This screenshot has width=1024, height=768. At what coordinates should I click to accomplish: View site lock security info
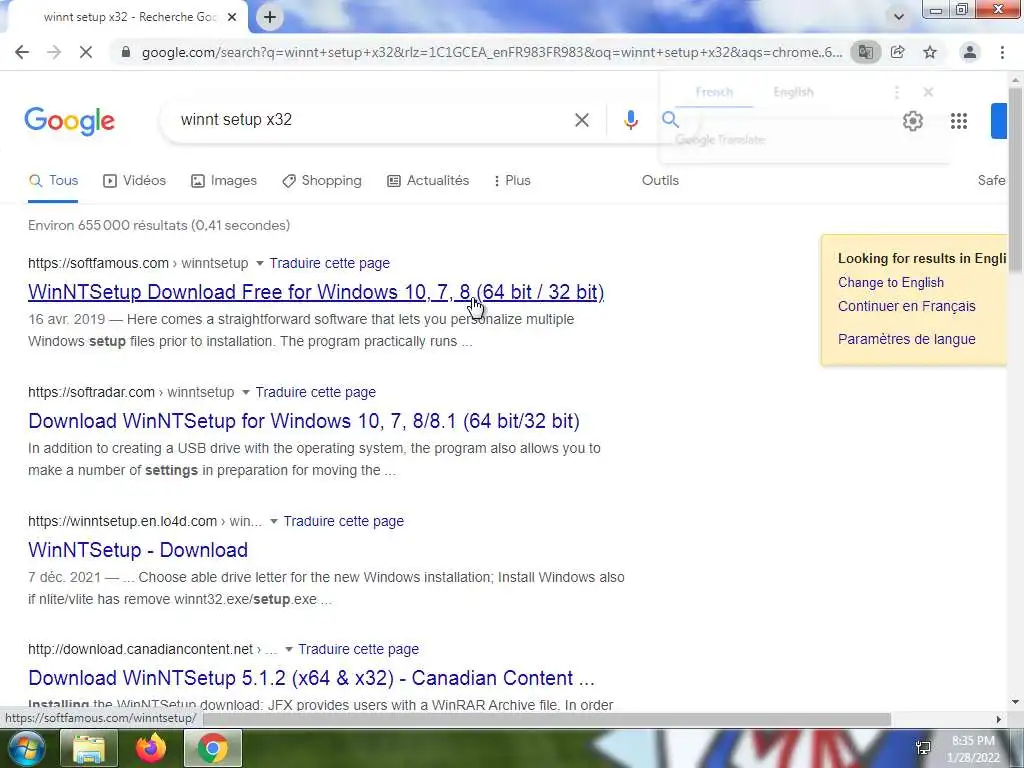click(126, 52)
